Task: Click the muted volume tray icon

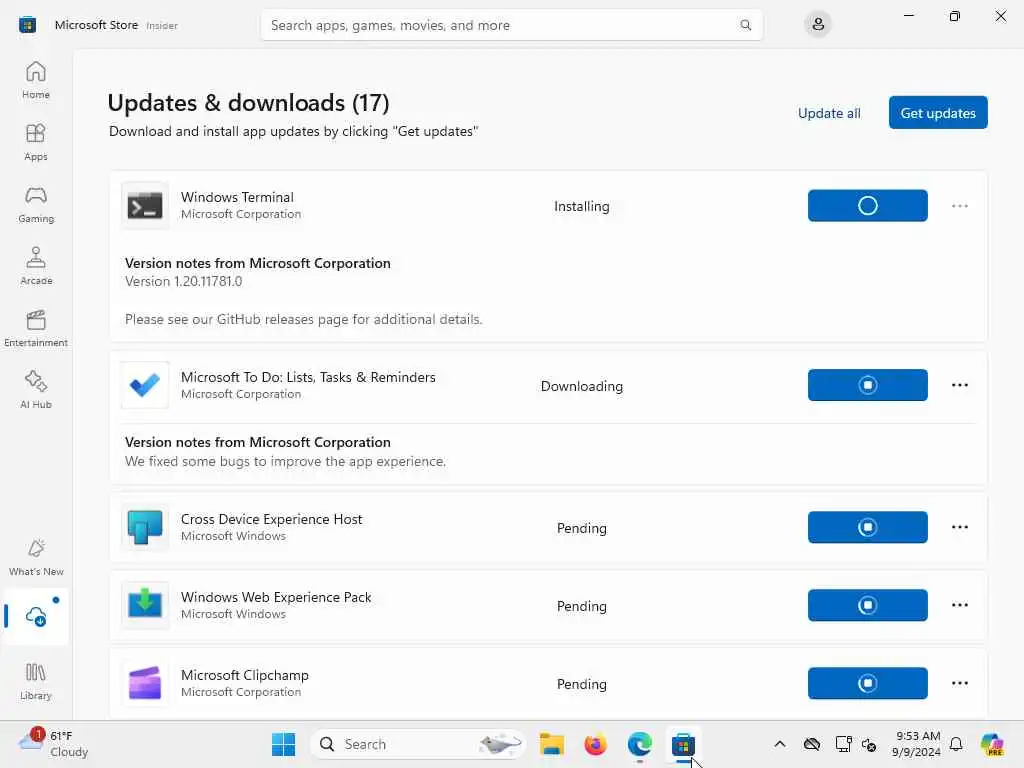Action: coord(869,744)
